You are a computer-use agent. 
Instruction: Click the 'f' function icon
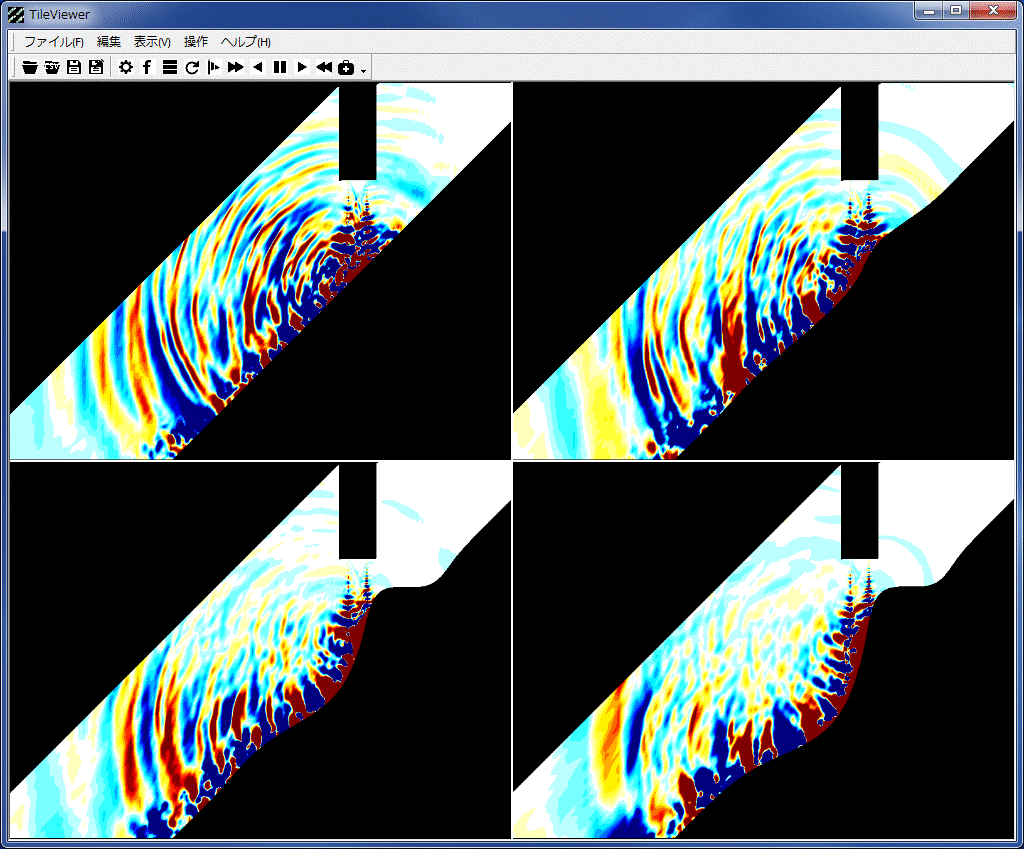[x=147, y=67]
